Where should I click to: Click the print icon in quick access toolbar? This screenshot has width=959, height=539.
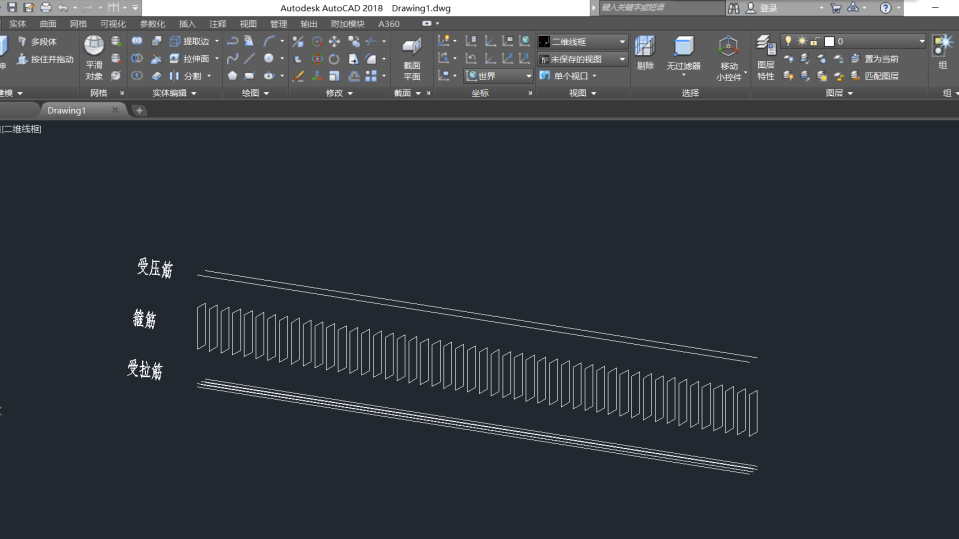click(45, 7)
